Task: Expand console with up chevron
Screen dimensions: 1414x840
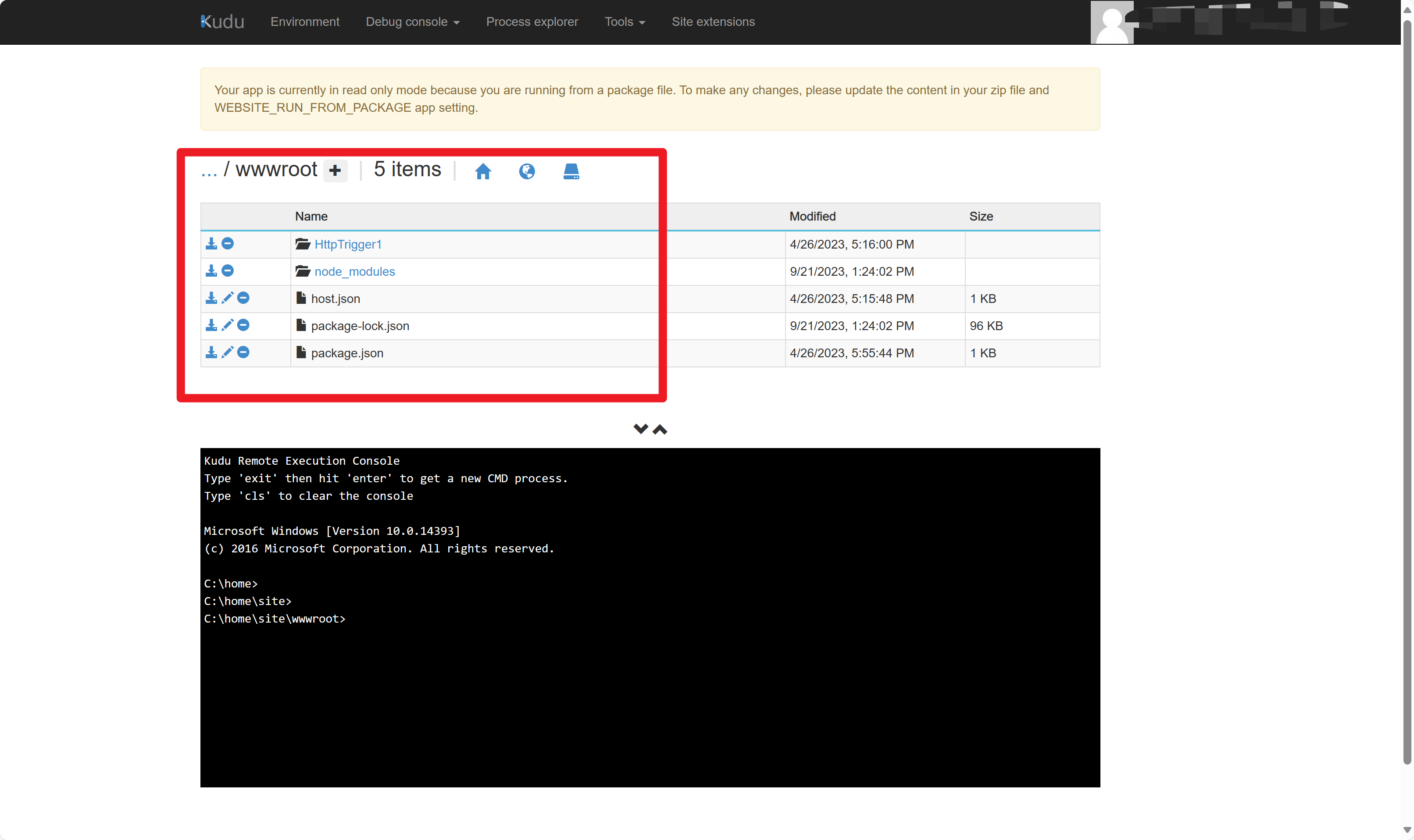Action: coord(660,429)
